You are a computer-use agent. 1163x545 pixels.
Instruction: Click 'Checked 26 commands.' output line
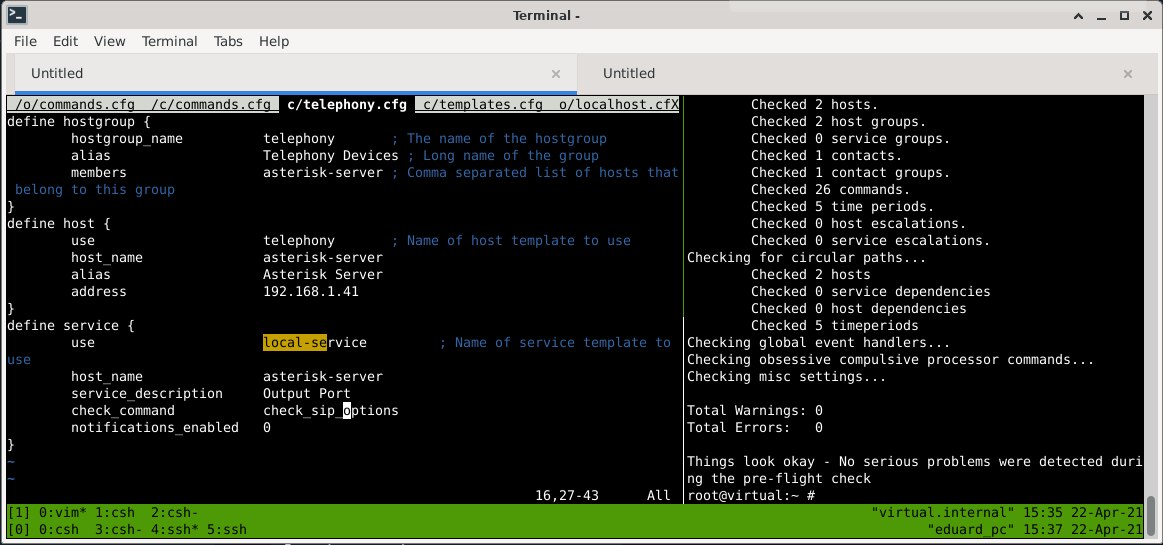(x=831, y=190)
